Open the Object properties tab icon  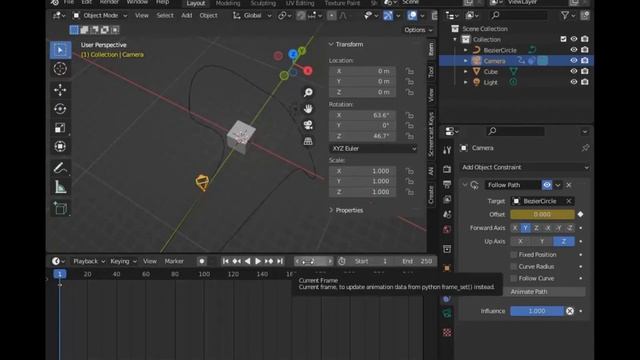[447, 268]
